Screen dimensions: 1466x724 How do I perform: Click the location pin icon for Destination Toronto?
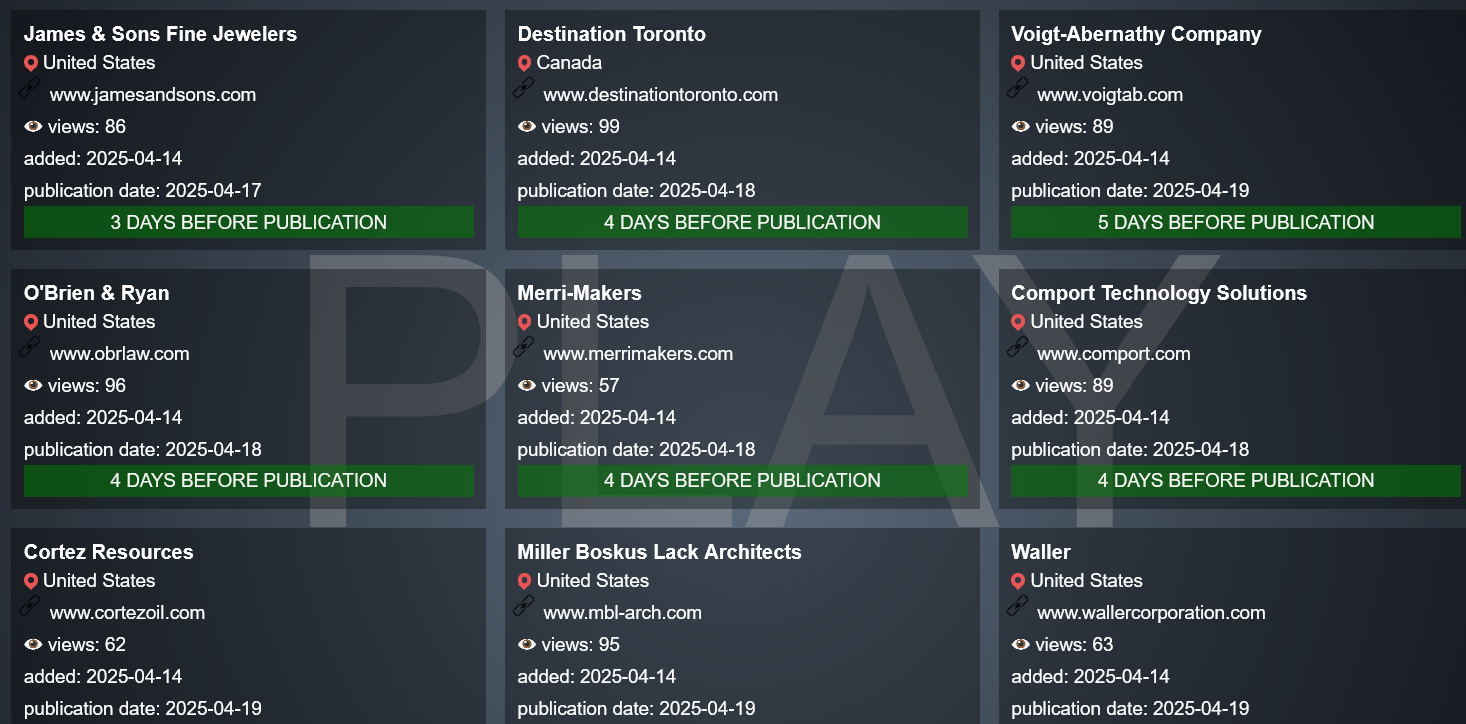tap(524, 63)
